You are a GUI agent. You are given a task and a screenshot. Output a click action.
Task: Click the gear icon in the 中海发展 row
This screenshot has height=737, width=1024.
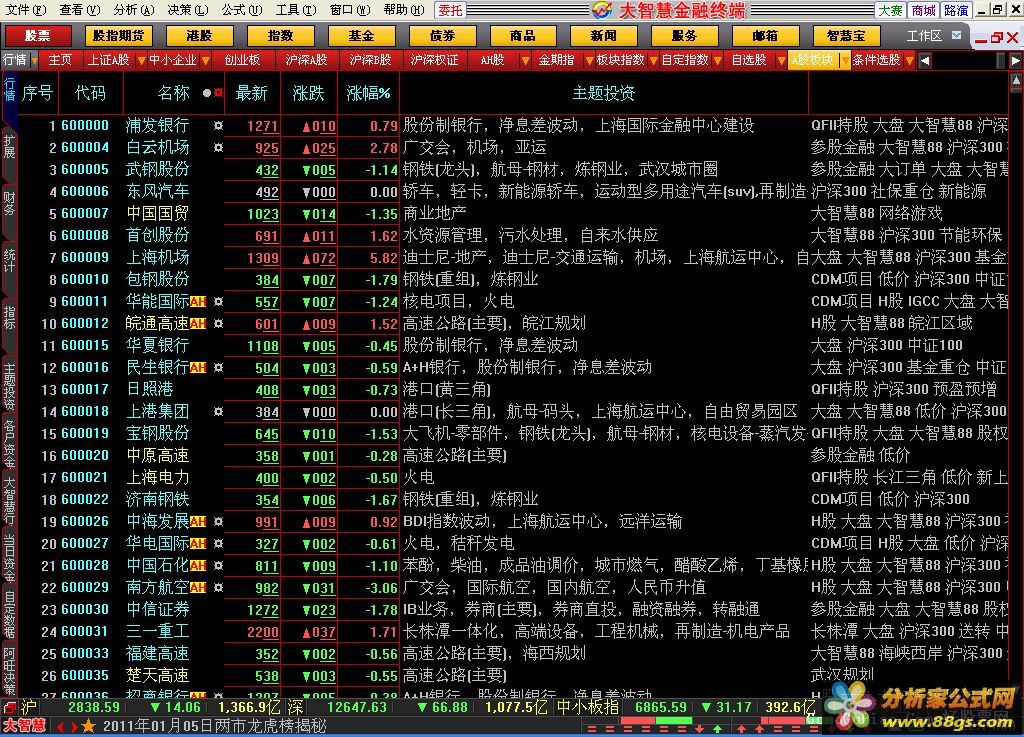coord(218,522)
